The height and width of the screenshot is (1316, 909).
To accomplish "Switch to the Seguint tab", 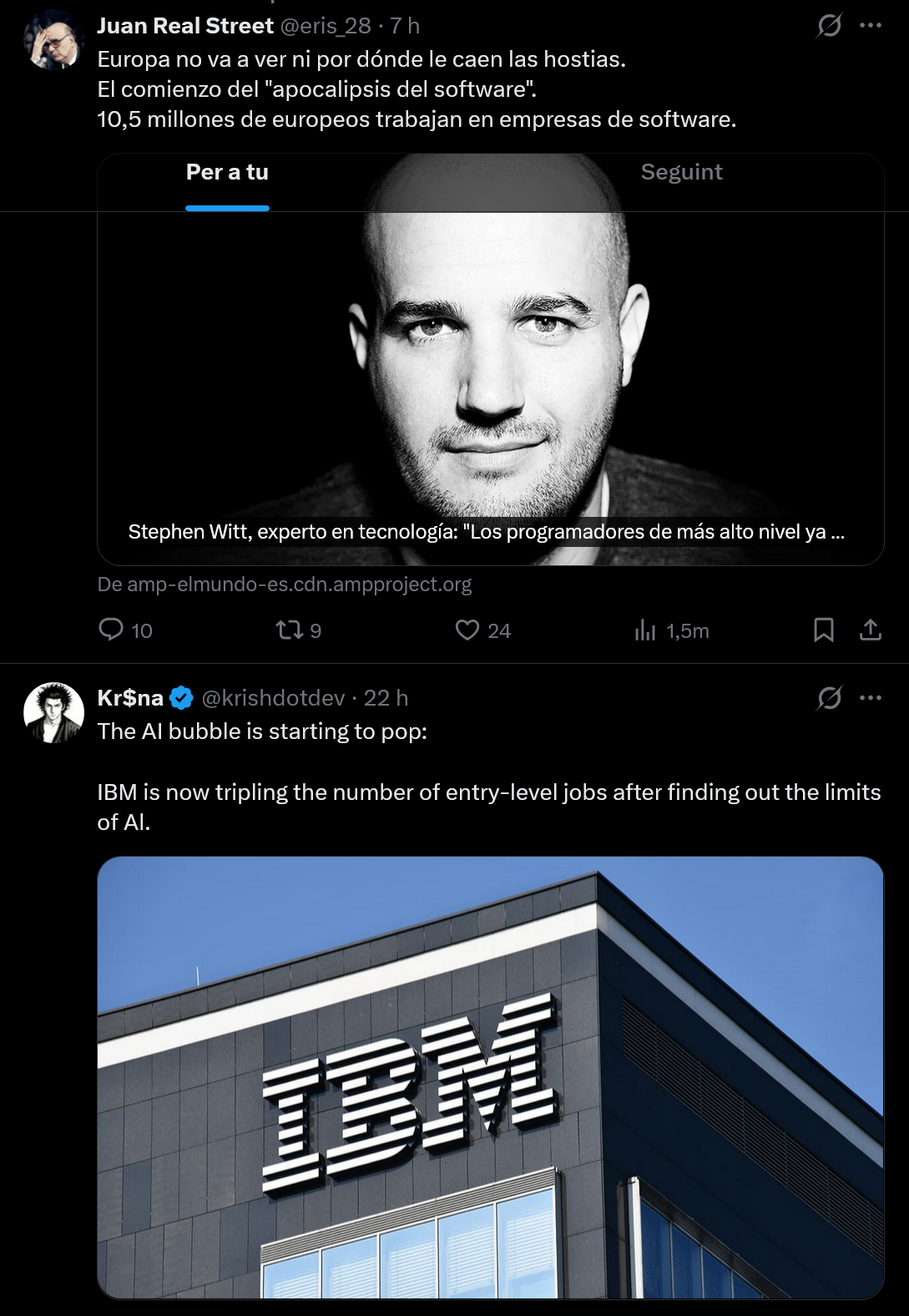I will pyautogui.click(x=681, y=173).
